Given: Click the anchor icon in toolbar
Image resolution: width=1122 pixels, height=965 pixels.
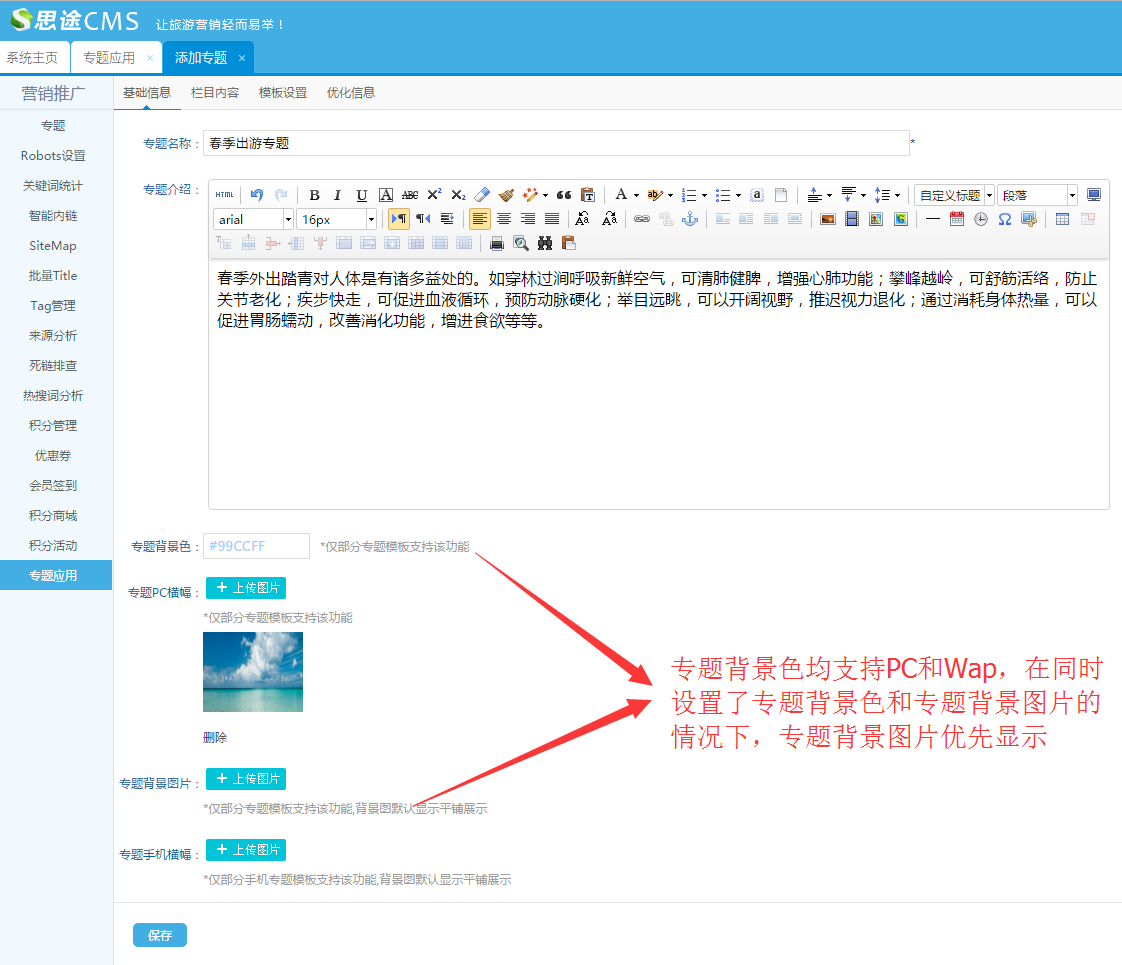Looking at the screenshot, I should point(690,219).
